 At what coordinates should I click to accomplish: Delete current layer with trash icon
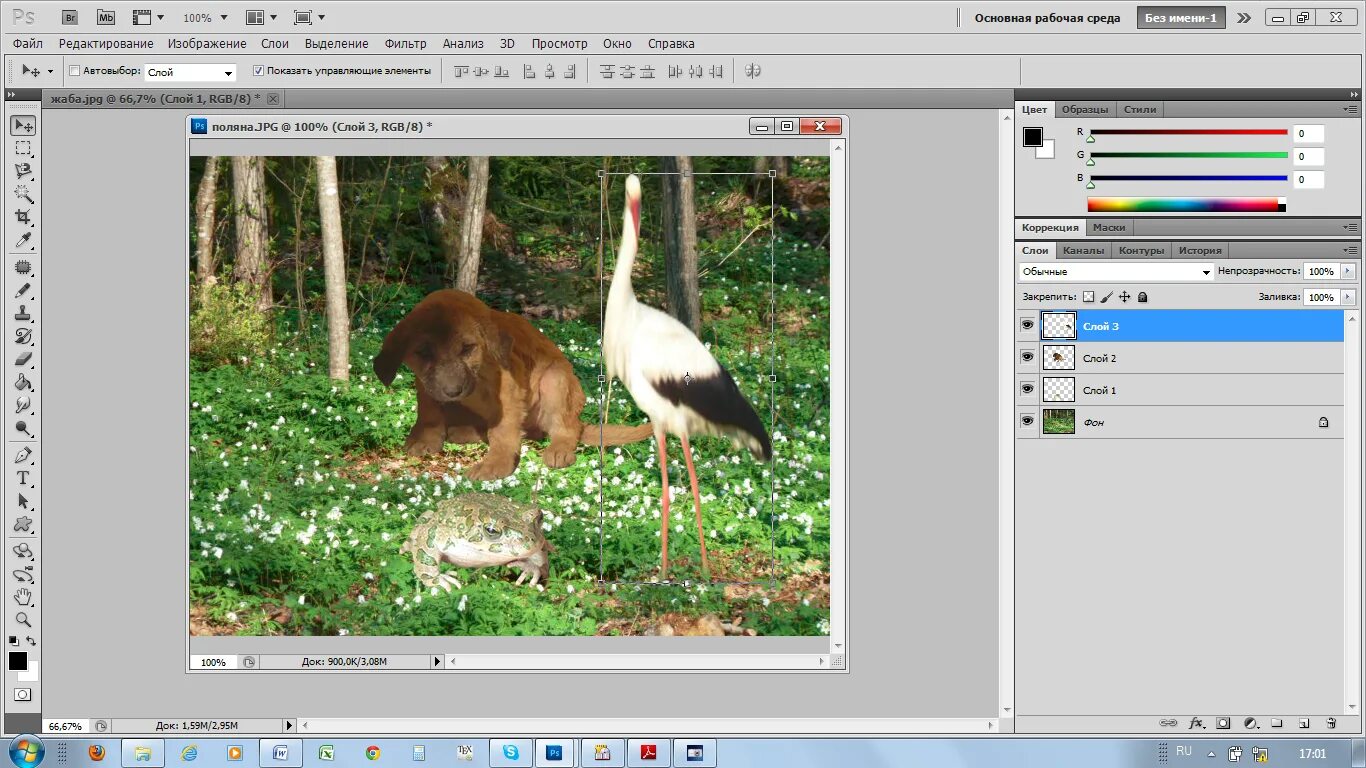[x=1332, y=722]
